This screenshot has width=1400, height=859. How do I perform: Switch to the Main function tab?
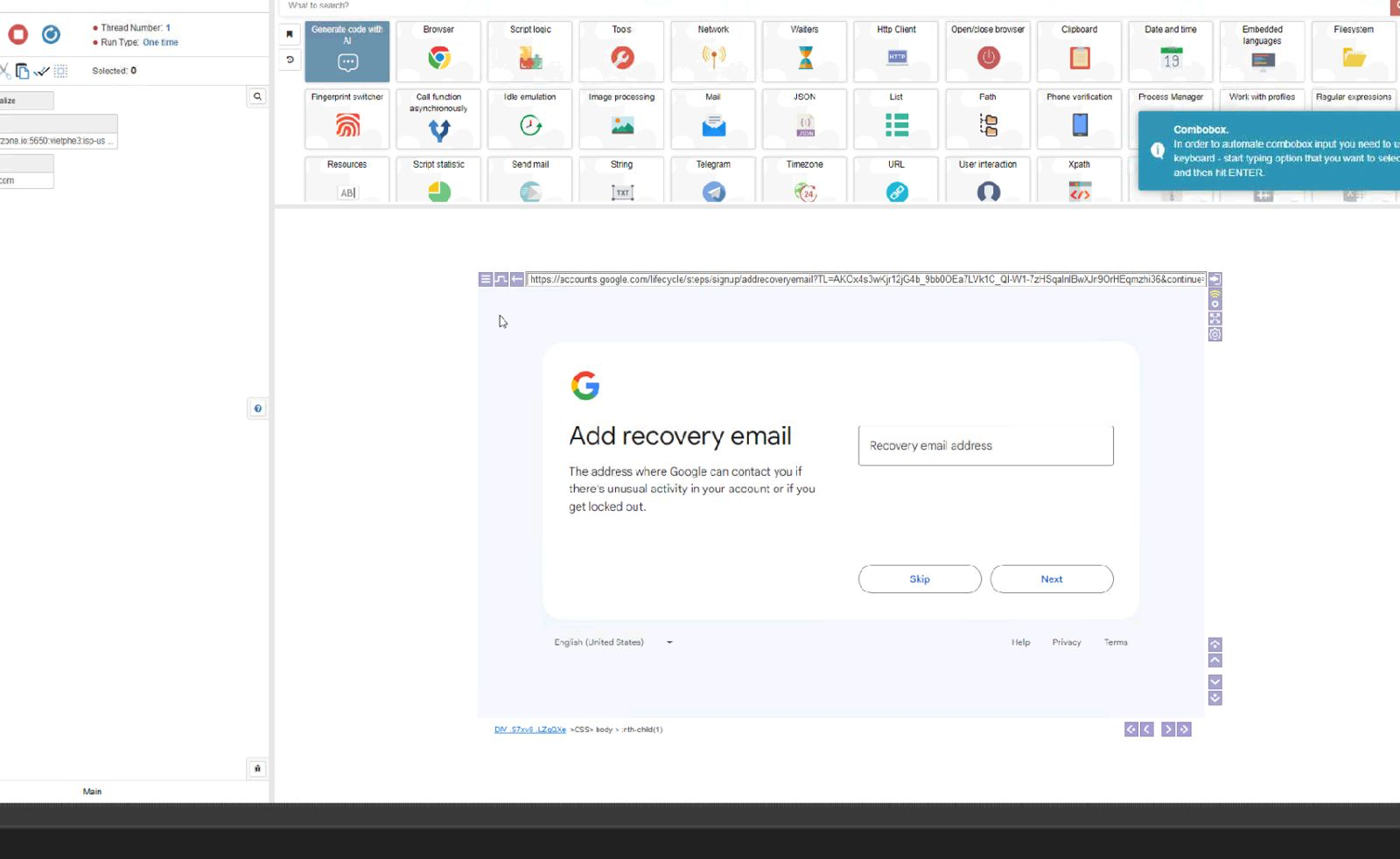click(92, 791)
